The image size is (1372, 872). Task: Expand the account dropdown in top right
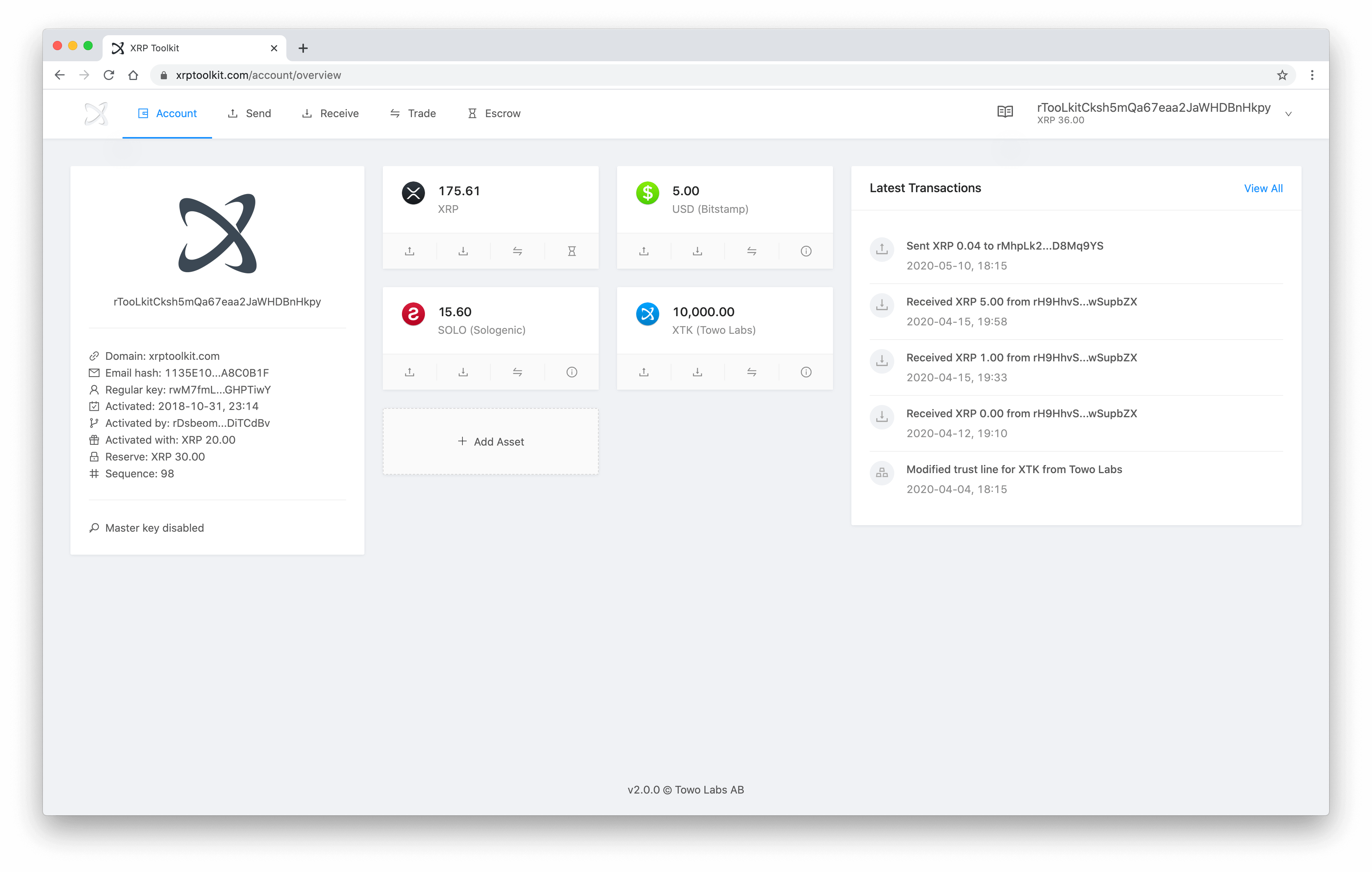click(1290, 112)
